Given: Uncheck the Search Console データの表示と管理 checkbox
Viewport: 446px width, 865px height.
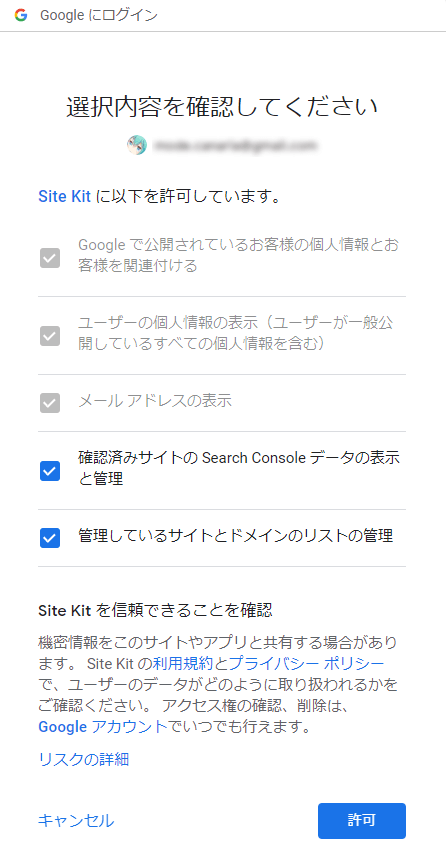Looking at the screenshot, I should [x=50, y=471].
